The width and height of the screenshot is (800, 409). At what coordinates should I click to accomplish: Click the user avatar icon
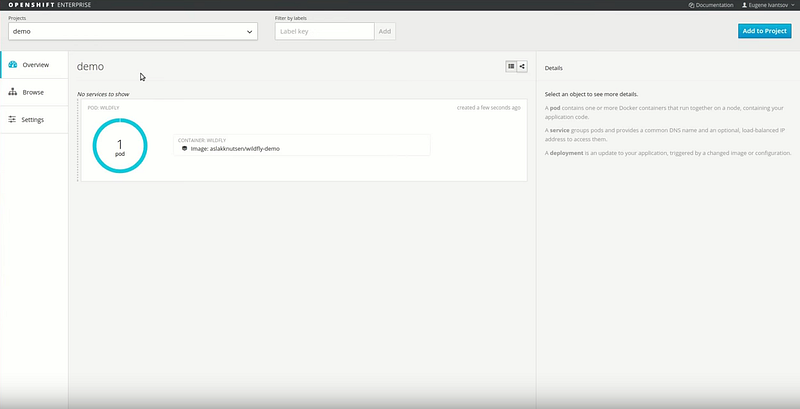coord(744,5)
